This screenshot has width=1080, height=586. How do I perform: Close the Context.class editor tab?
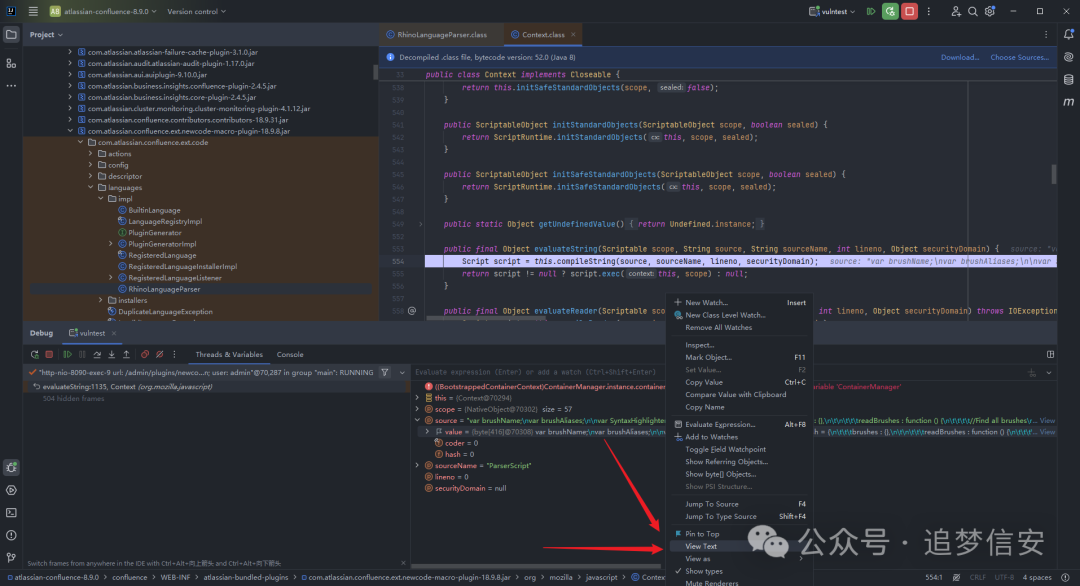[573, 34]
